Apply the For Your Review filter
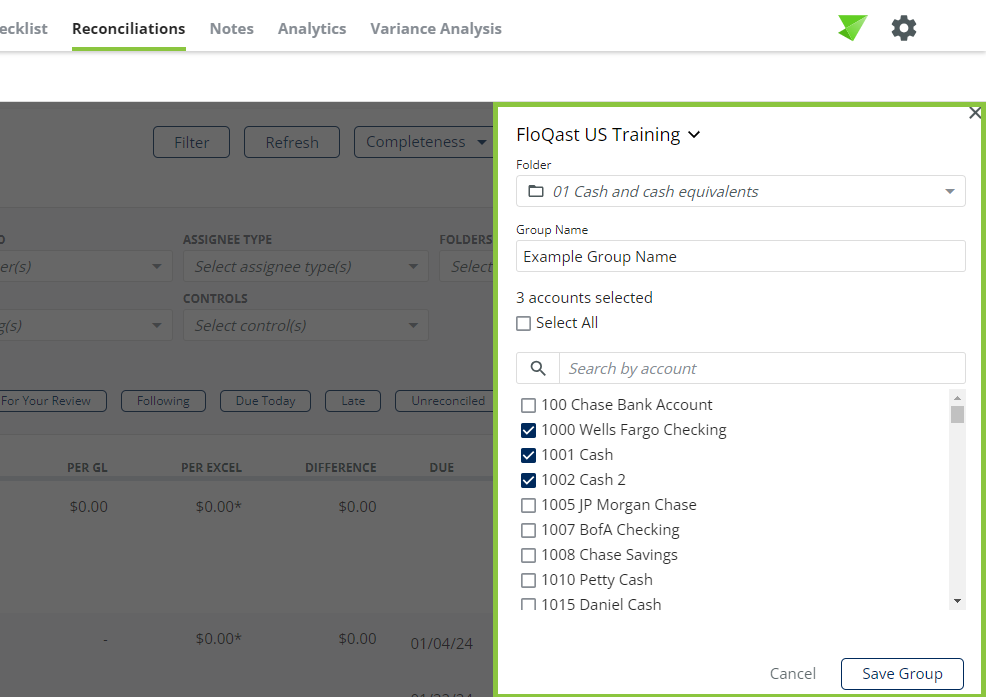This screenshot has height=697, width=986. [52, 401]
